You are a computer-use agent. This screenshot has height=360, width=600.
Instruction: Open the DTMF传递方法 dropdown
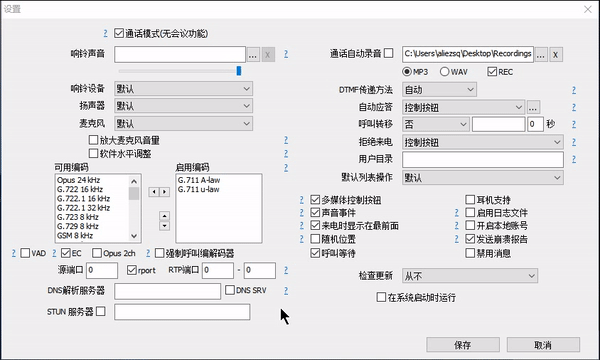[x=439, y=90]
